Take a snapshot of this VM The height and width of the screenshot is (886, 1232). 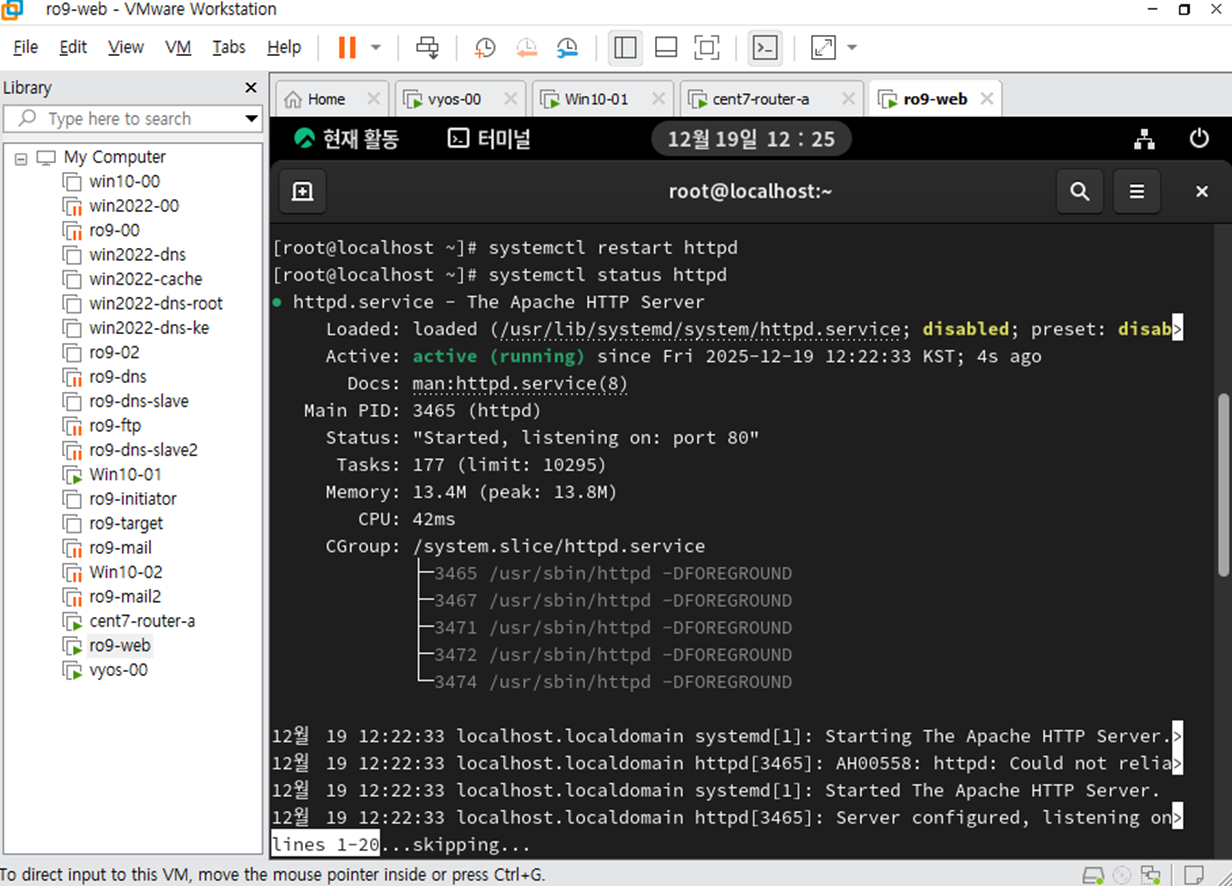click(485, 47)
